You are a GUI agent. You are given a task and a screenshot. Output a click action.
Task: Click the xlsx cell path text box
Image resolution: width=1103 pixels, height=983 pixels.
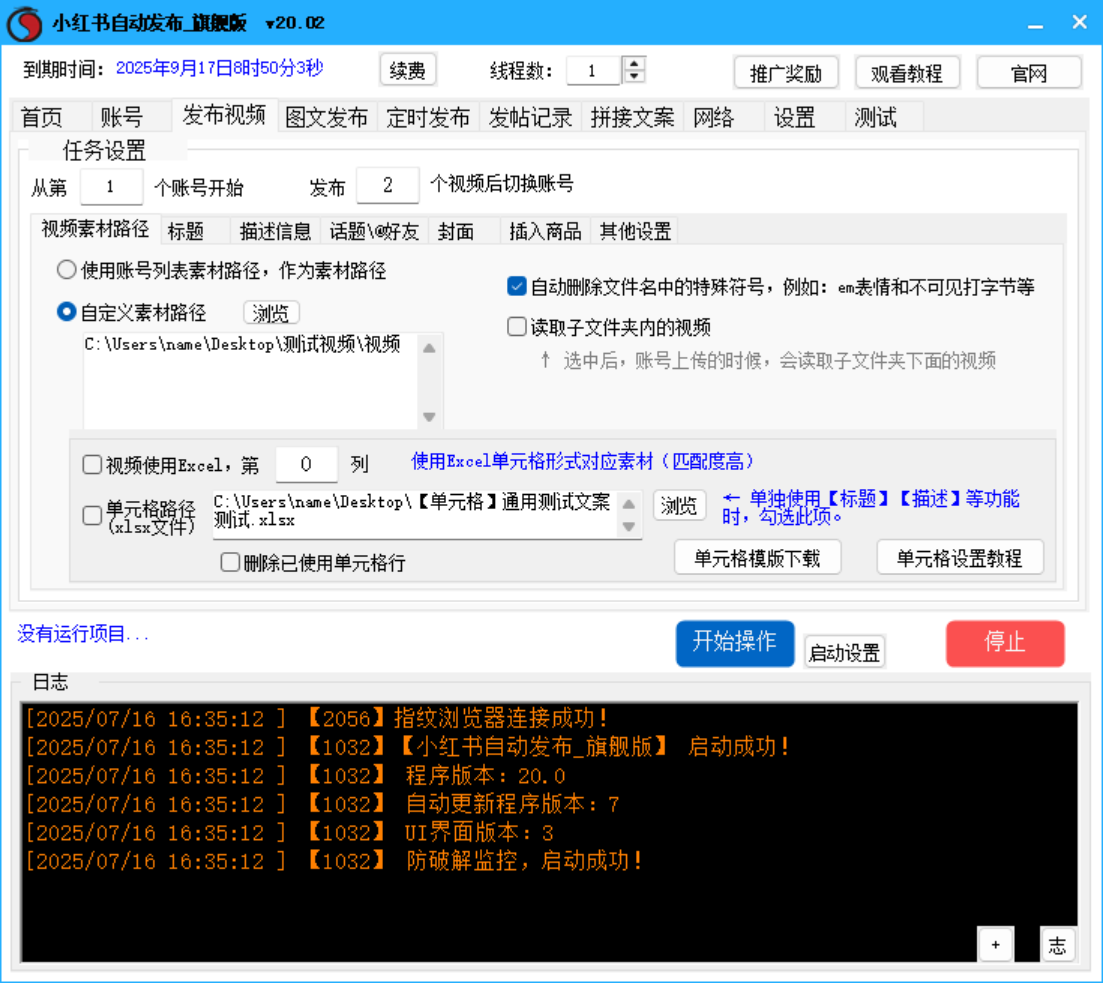coord(414,514)
